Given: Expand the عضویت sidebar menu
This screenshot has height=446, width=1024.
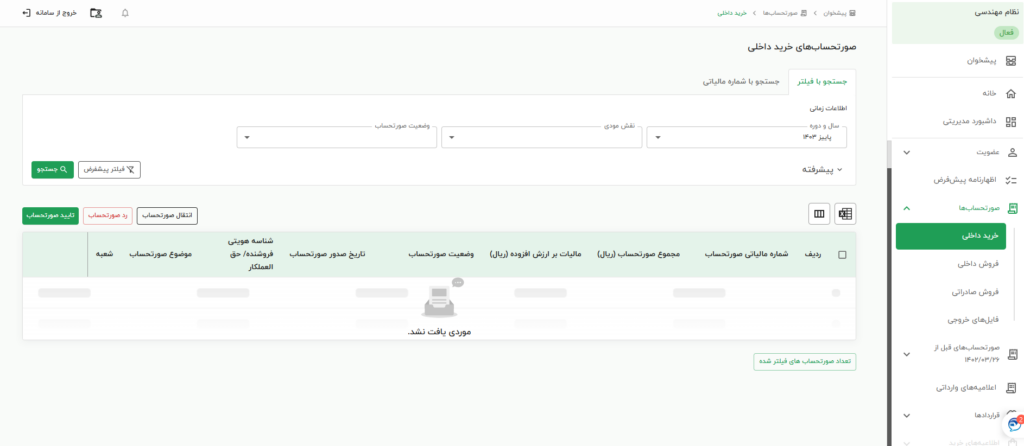Looking at the screenshot, I should pyautogui.click(x=958, y=152).
